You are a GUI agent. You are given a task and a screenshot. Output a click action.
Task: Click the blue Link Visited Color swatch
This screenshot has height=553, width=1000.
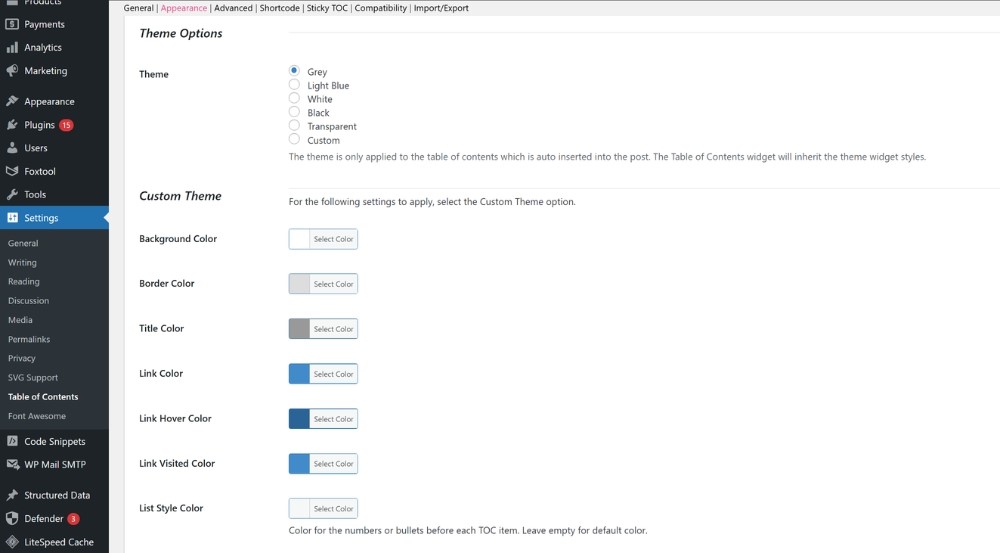point(299,464)
